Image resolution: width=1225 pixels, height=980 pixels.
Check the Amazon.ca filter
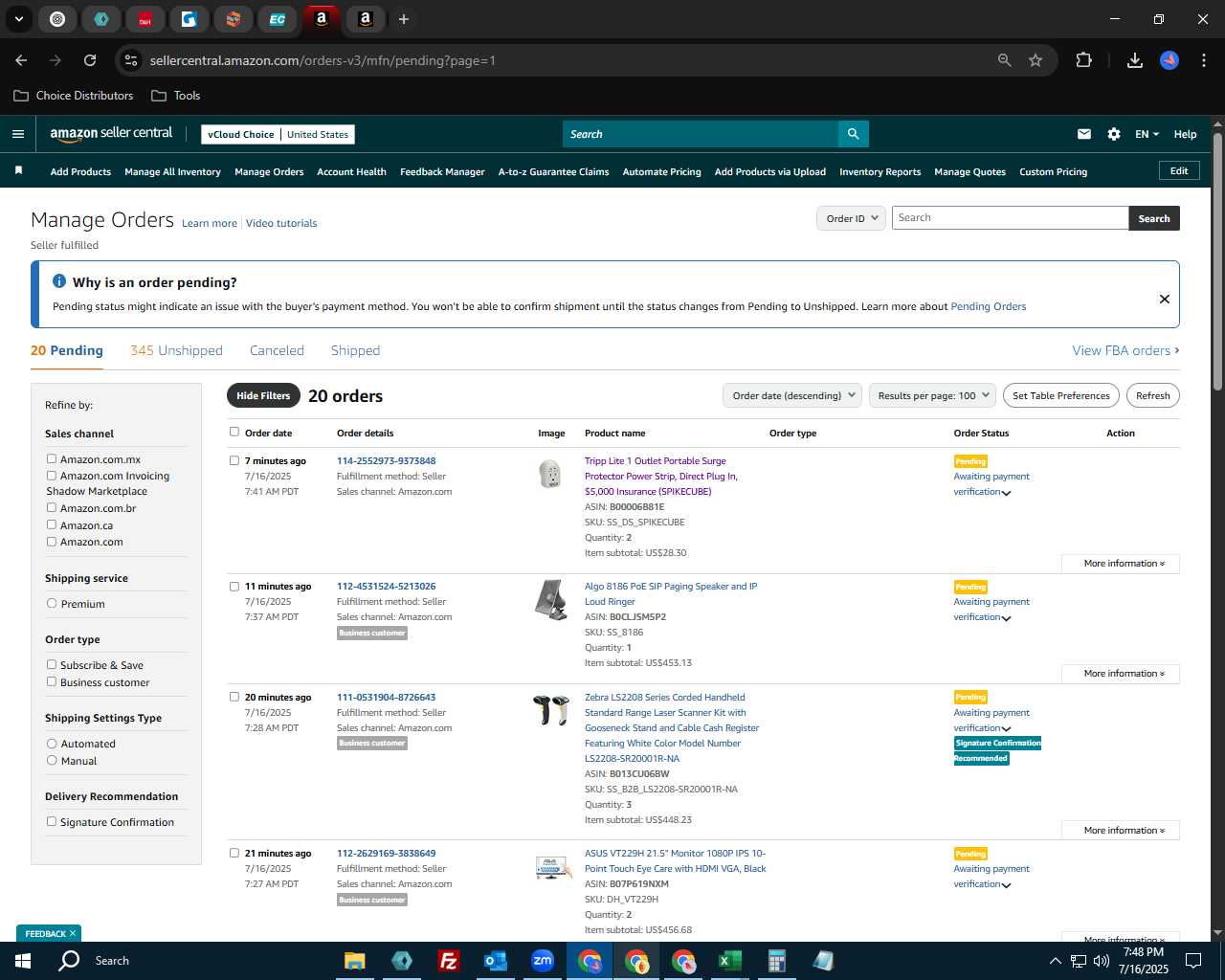pyautogui.click(x=52, y=524)
